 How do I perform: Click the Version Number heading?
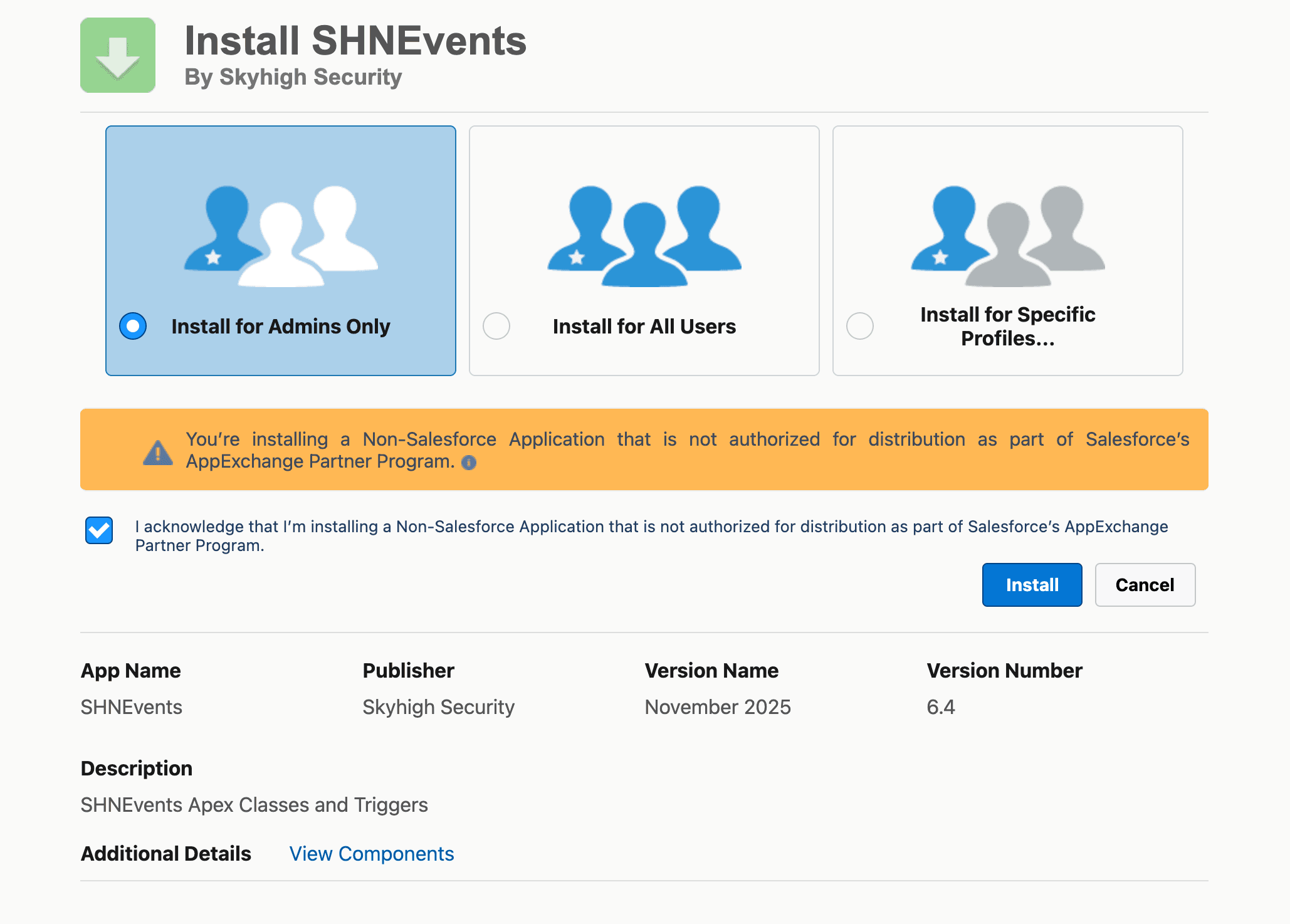tap(1005, 671)
